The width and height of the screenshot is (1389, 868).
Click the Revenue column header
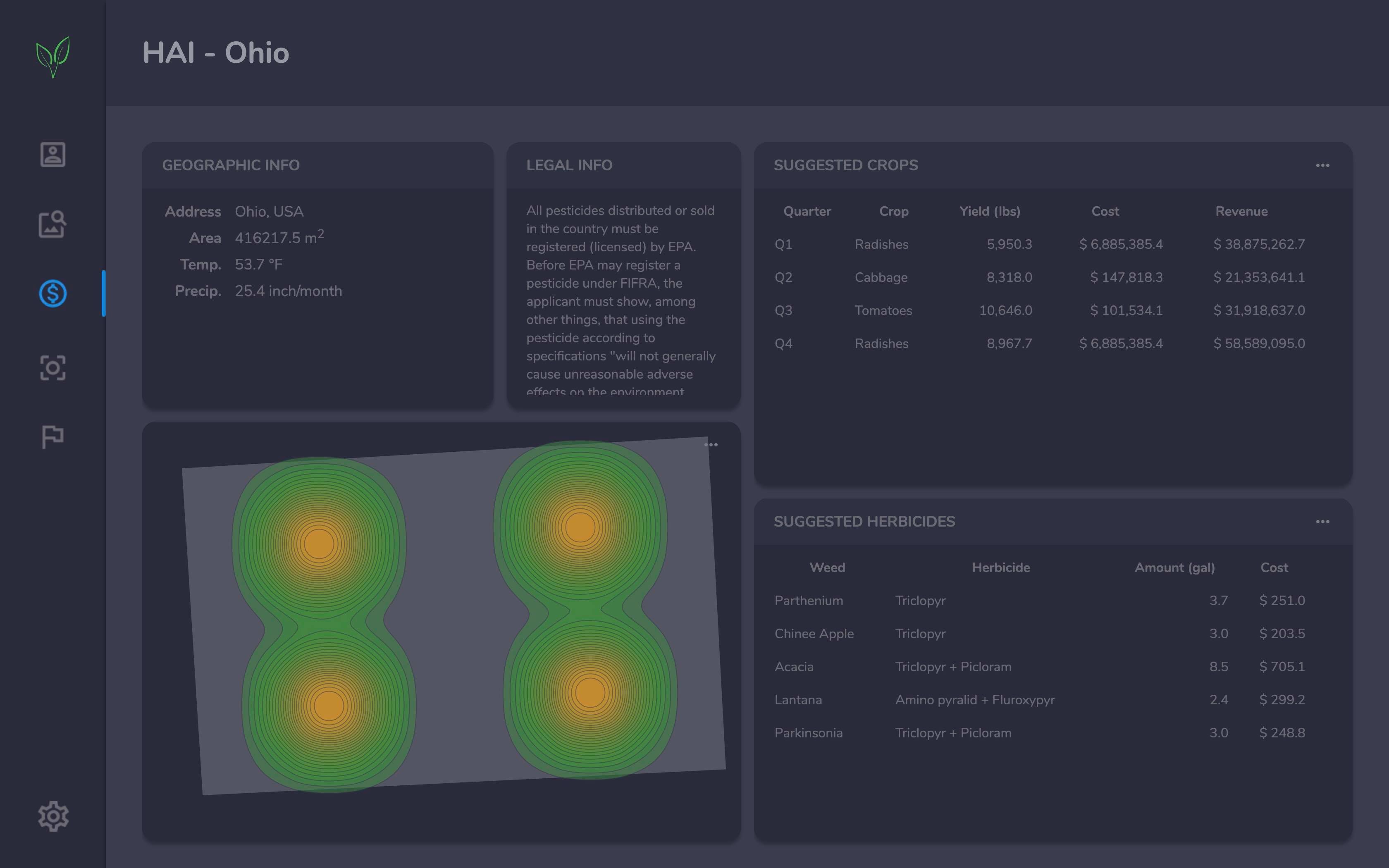tap(1241, 211)
